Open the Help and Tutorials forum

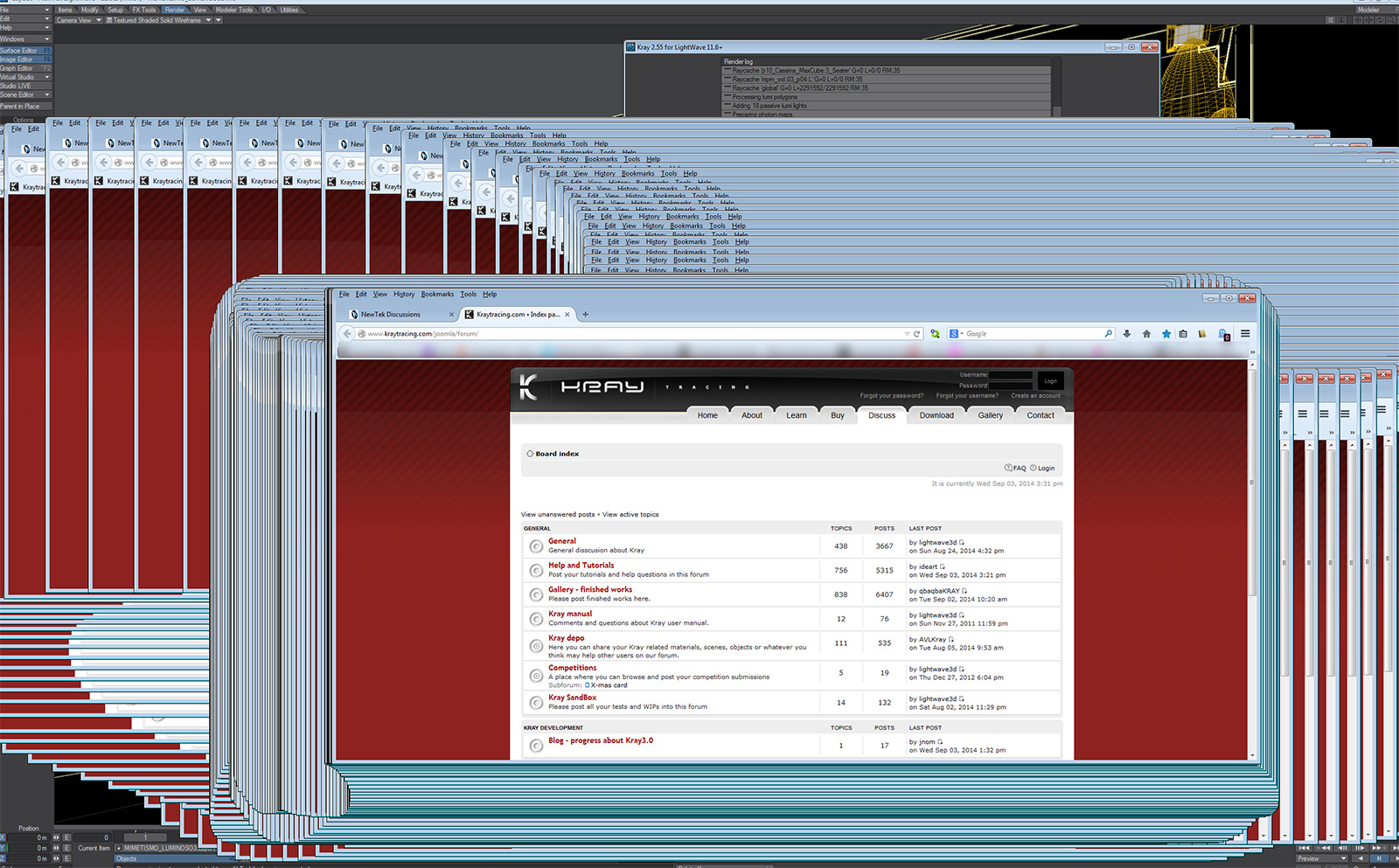coord(581,566)
